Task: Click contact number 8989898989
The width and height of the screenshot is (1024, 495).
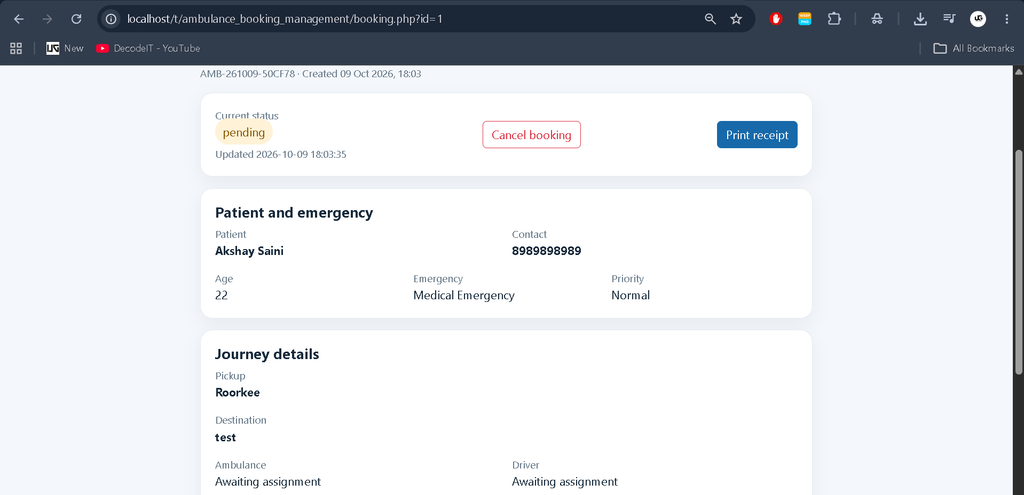Action: pyautogui.click(x=547, y=251)
